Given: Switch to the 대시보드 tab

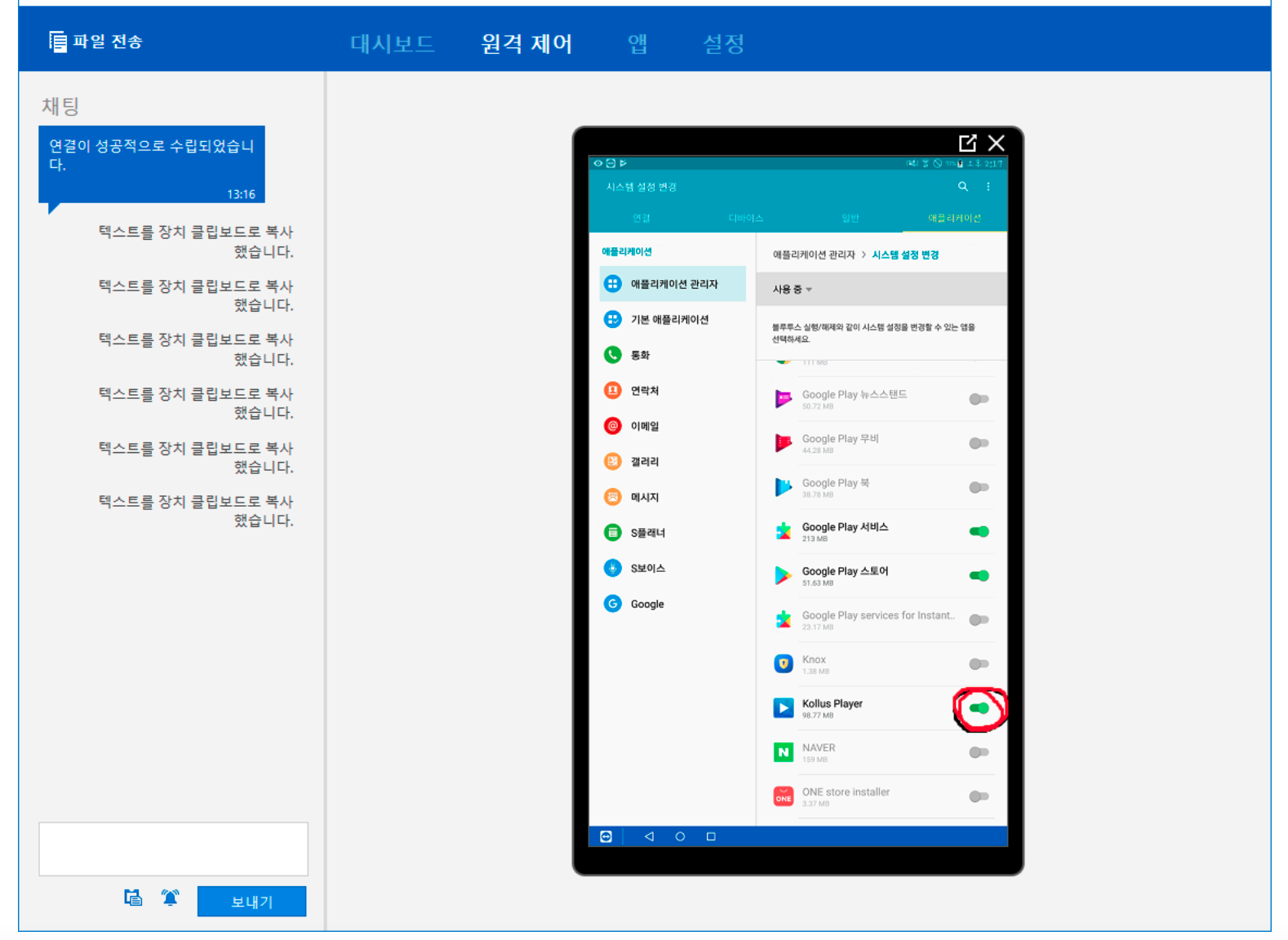Looking at the screenshot, I should [x=393, y=43].
